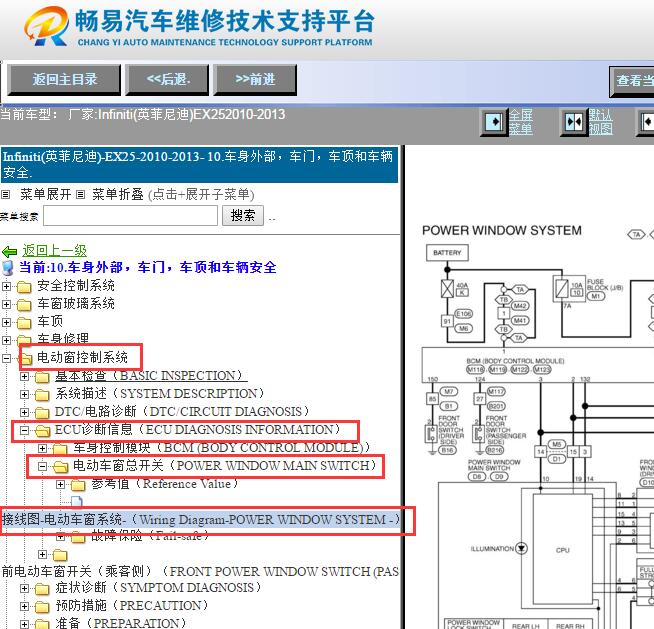Collapse the 电动窗控制系统 tree node
Viewport: 654px width, 629px height.
point(6,358)
